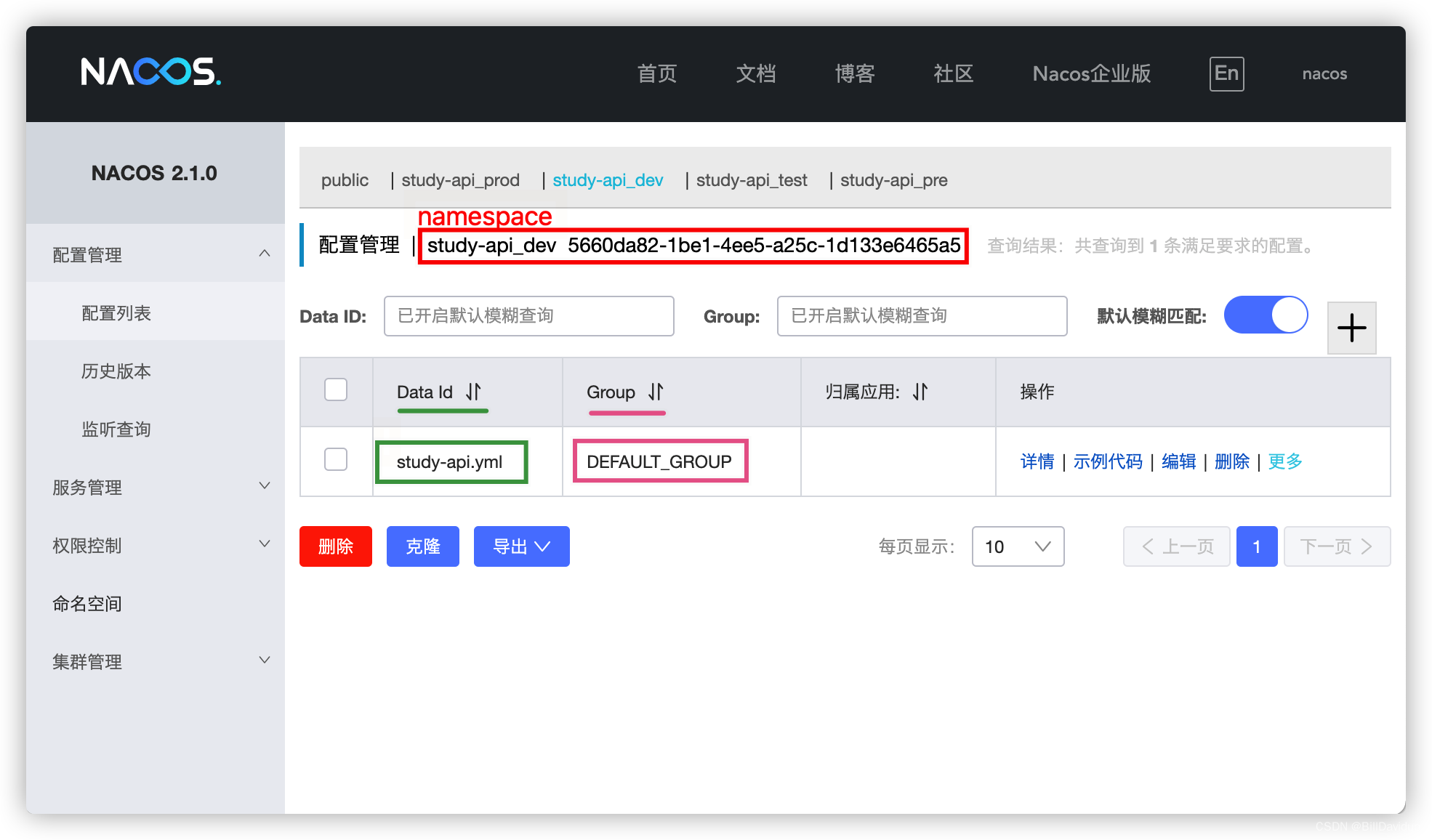Screen dimensions: 1432x840
Task: Open 示例代码 for study-api.yml
Action: (1108, 461)
